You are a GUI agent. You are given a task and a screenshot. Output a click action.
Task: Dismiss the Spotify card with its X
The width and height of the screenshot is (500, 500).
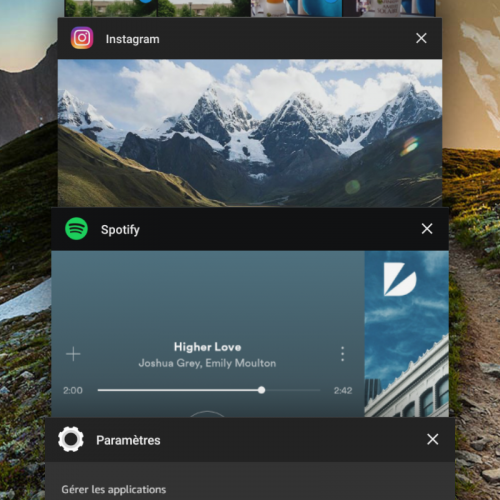427,229
